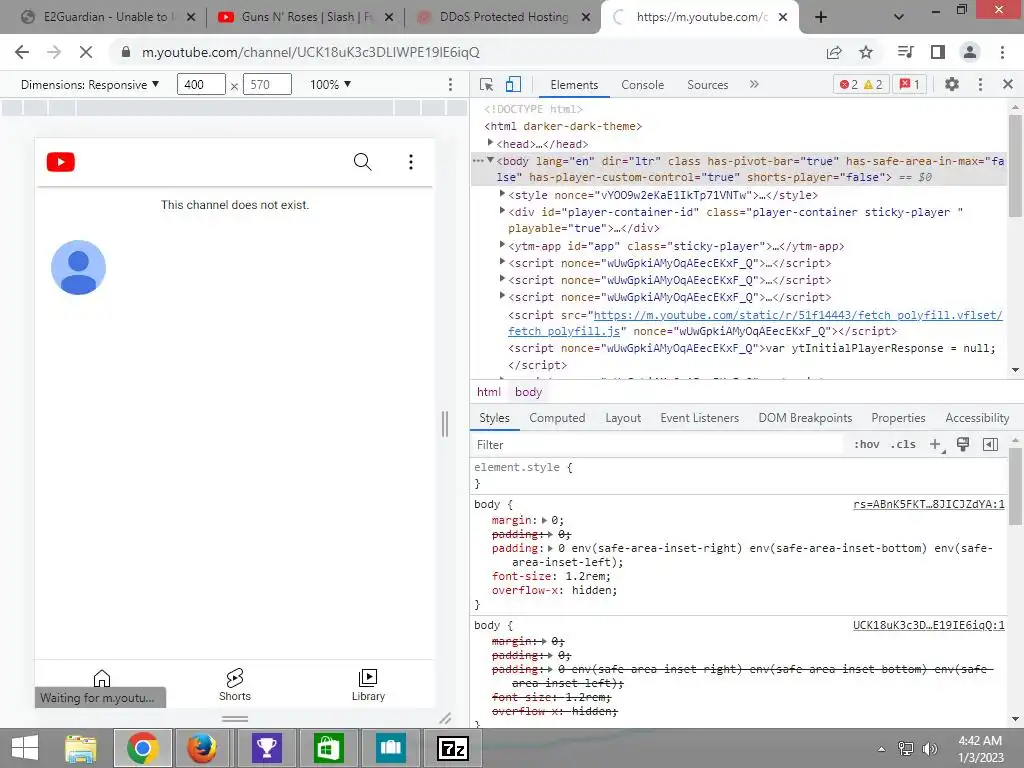1024x768 pixels.
Task: Open 7-Zip from the taskbar
Action: [453, 748]
